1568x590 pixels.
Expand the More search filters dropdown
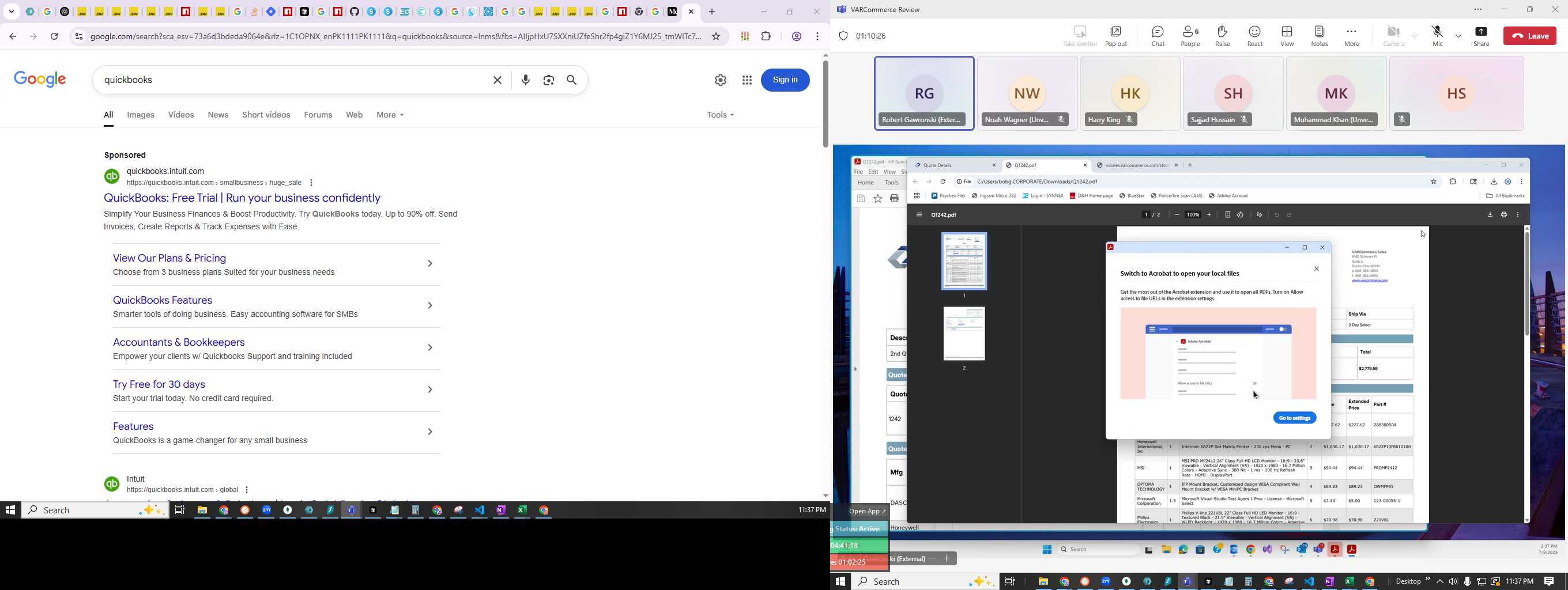390,115
